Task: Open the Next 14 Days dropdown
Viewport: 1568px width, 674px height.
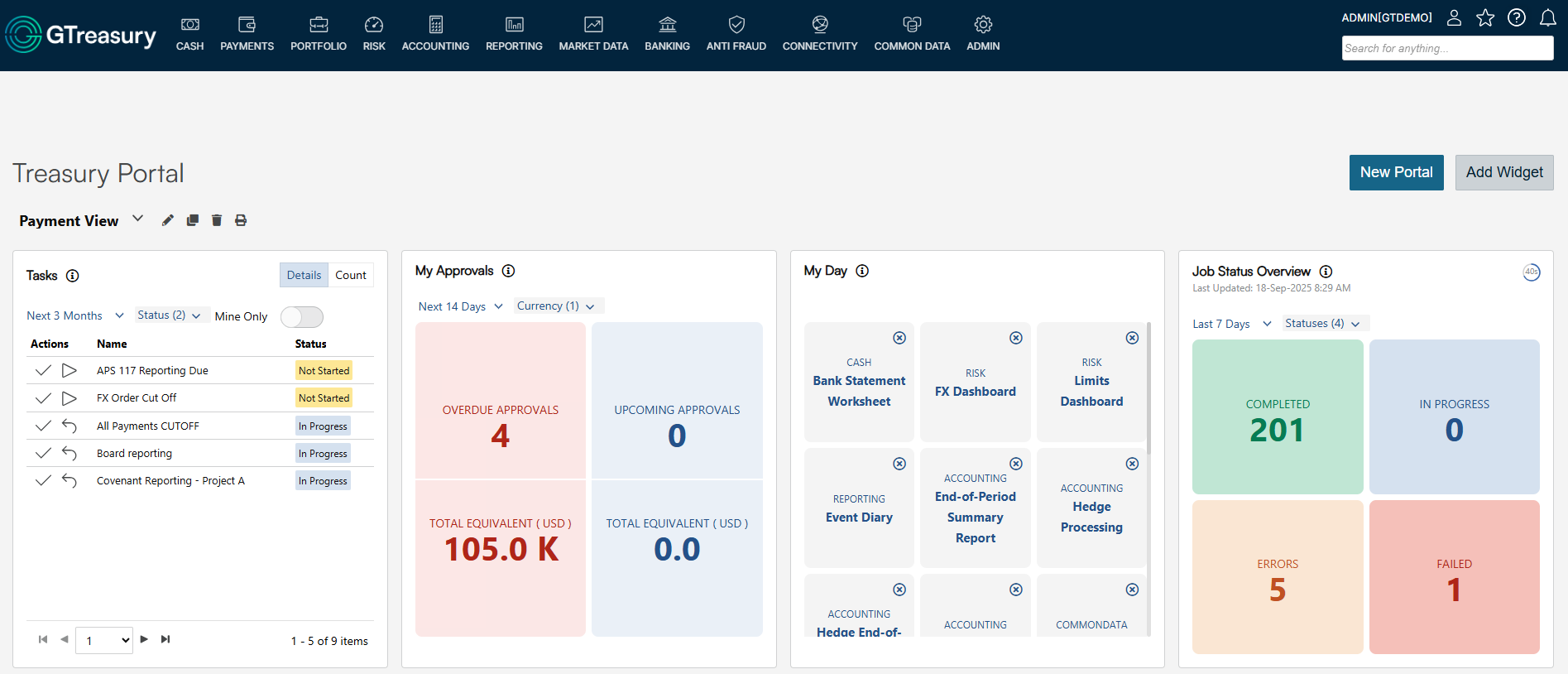Action: pyautogui.click(x=461, y=306)
